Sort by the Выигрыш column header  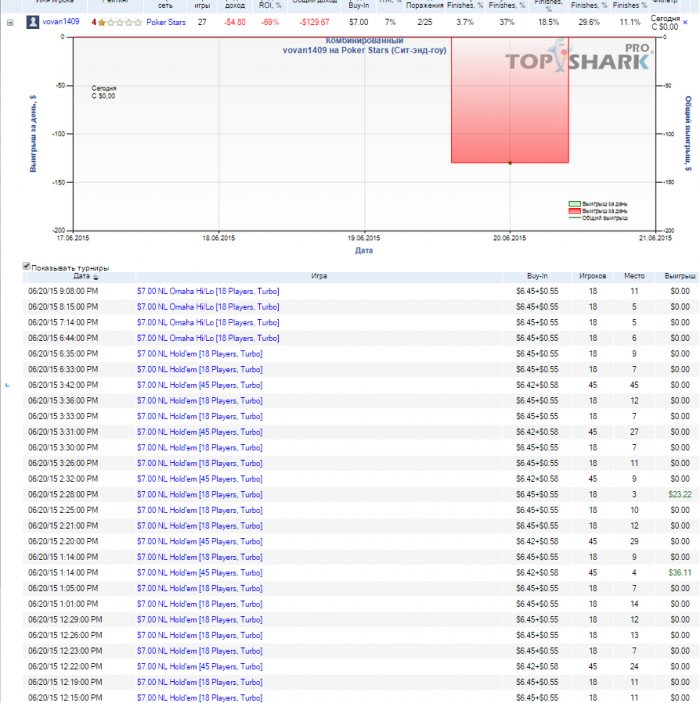coord(680,275)
